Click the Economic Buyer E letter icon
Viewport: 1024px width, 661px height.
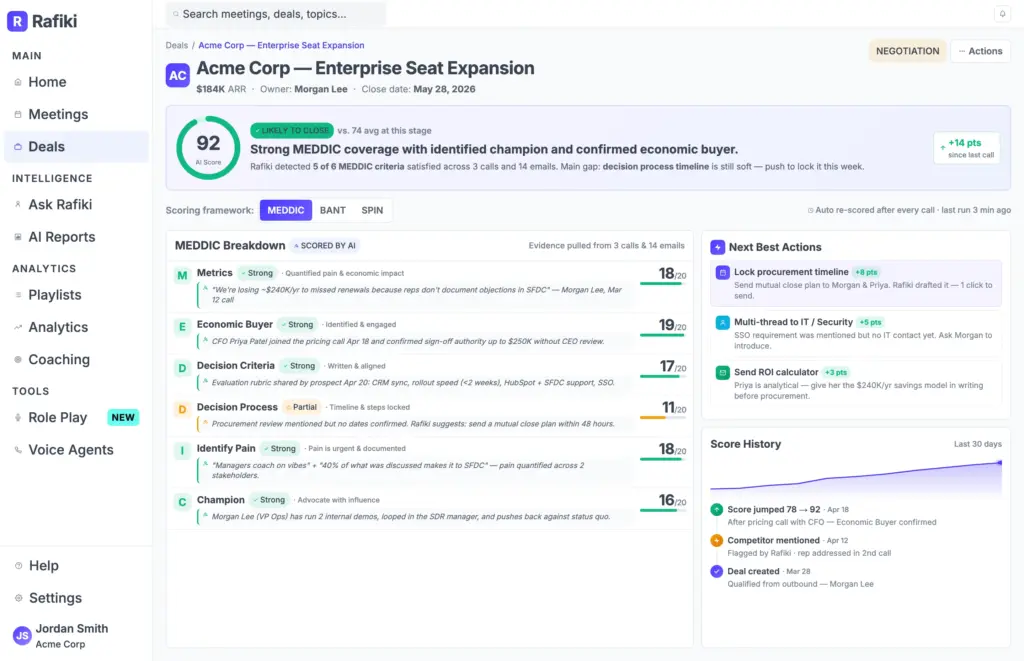click(x=182, y=327)
